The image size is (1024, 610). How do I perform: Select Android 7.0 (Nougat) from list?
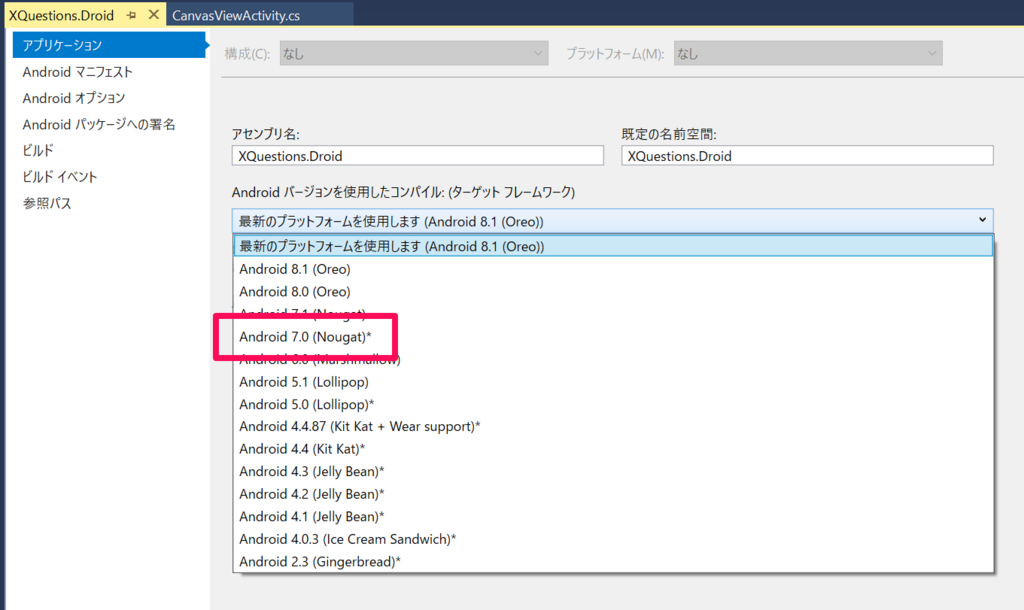[x=613, y=336]
